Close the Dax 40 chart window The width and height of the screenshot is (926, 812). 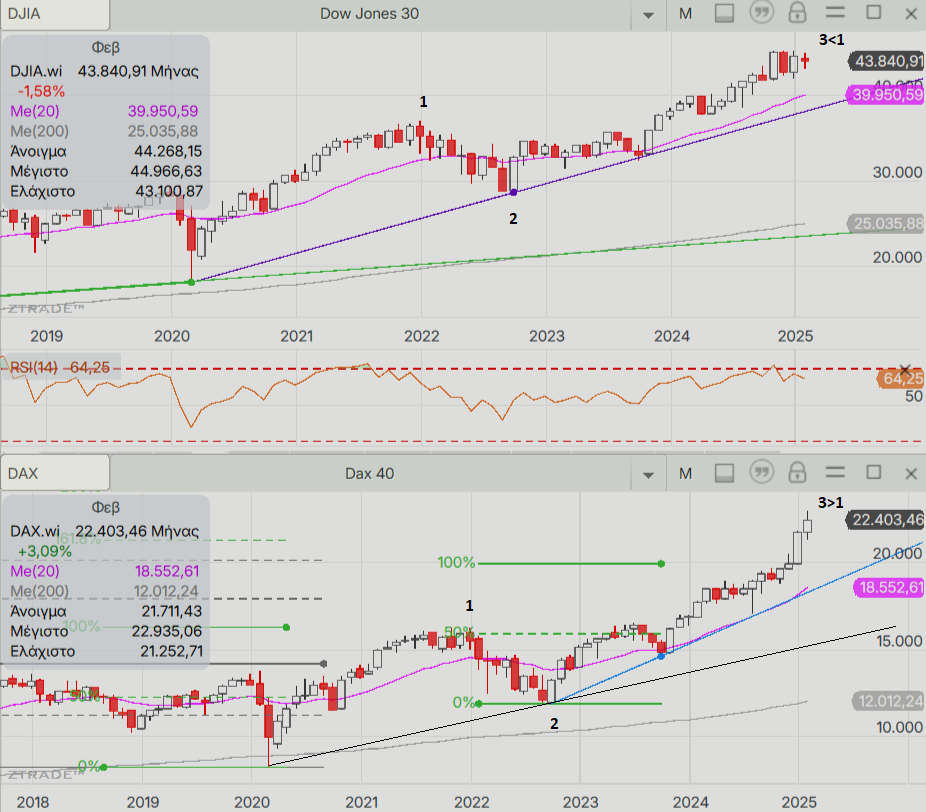(911, 474)
